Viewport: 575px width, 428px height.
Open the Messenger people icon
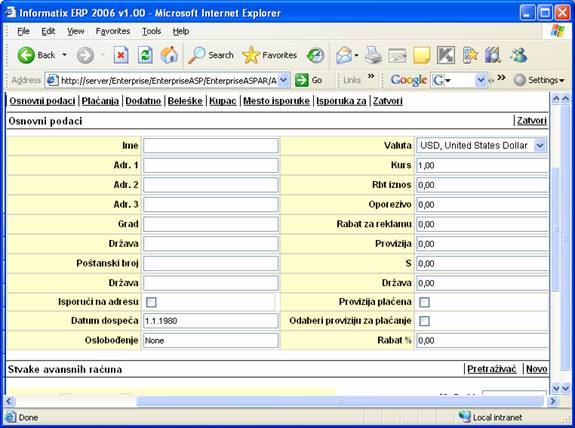(x=519, y=55)
